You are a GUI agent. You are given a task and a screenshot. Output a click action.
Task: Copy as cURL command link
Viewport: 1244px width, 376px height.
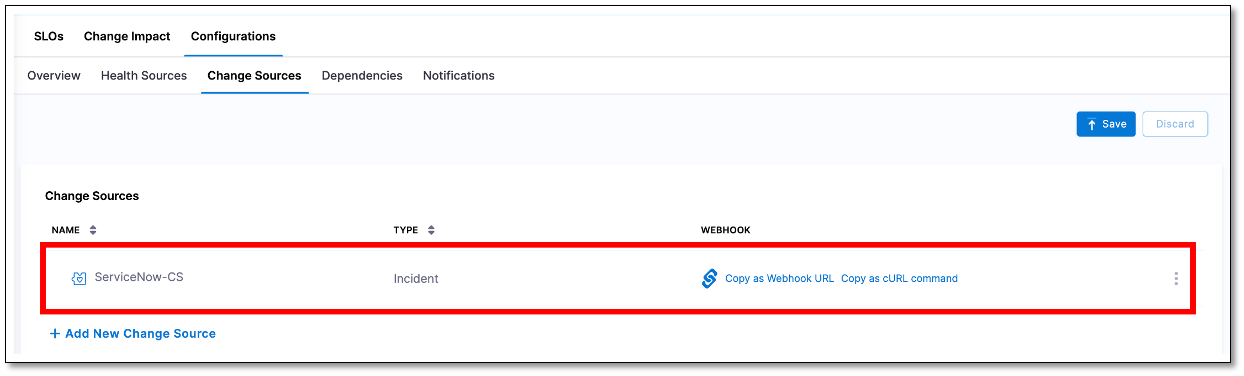(x=899, y=278)
